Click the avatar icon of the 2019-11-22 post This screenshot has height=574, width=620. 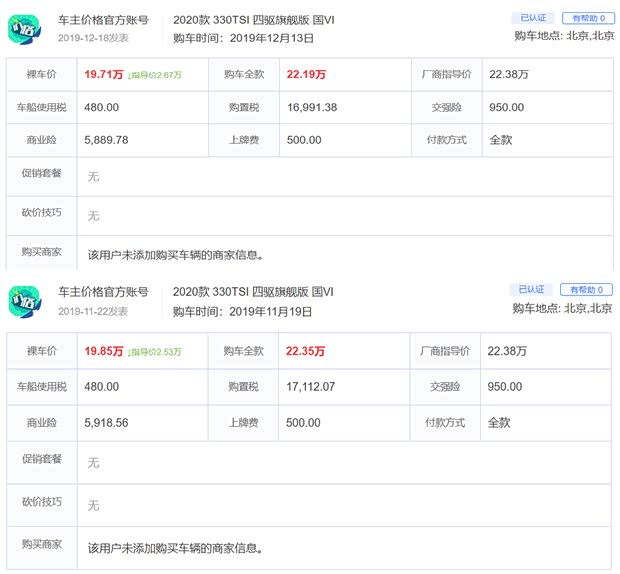(25, 302)
